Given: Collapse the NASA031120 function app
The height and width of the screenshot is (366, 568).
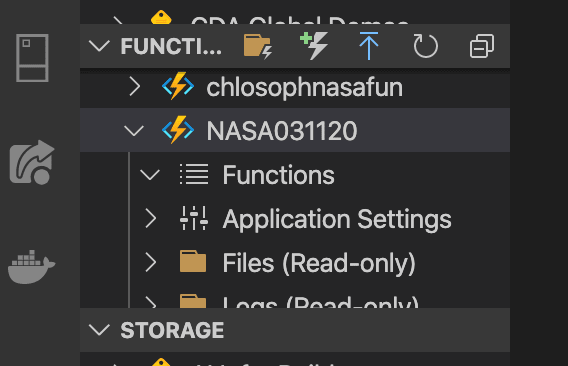Looking at the screenshot, I should click(134, 130).
